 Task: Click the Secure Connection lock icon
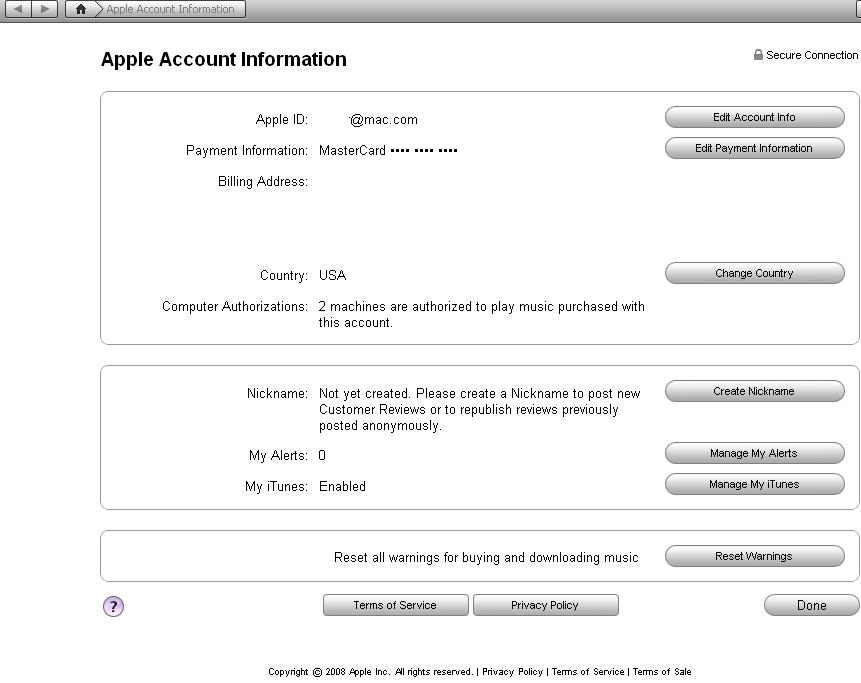tap(758, 54)
